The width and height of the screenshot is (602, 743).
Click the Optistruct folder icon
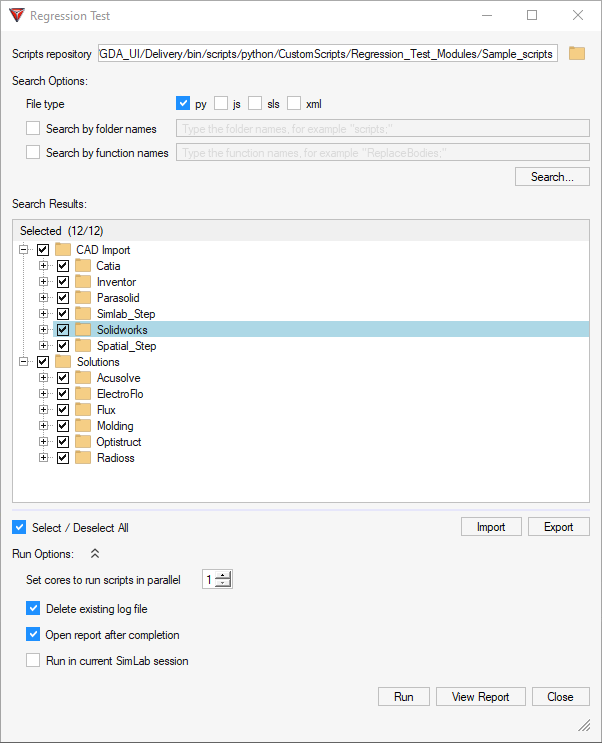point(83,442)
